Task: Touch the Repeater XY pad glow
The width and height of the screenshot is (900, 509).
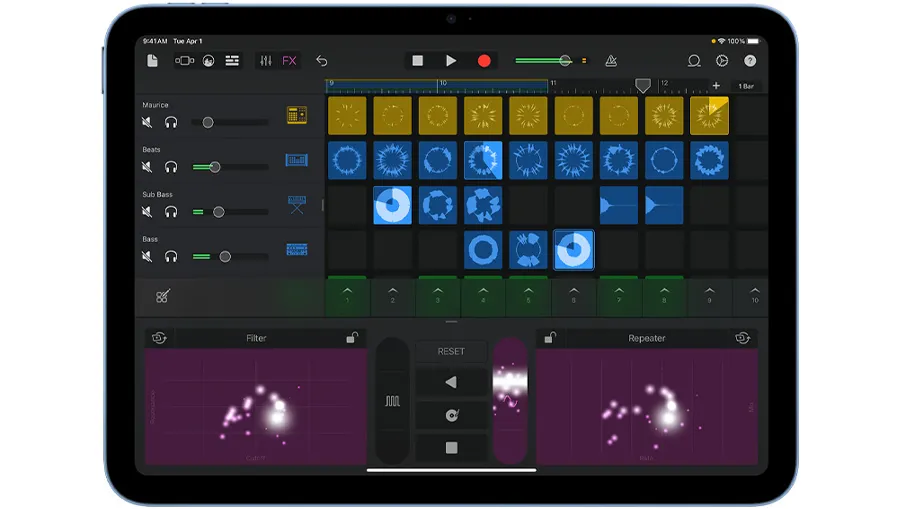Action: [x=668, y=417]
